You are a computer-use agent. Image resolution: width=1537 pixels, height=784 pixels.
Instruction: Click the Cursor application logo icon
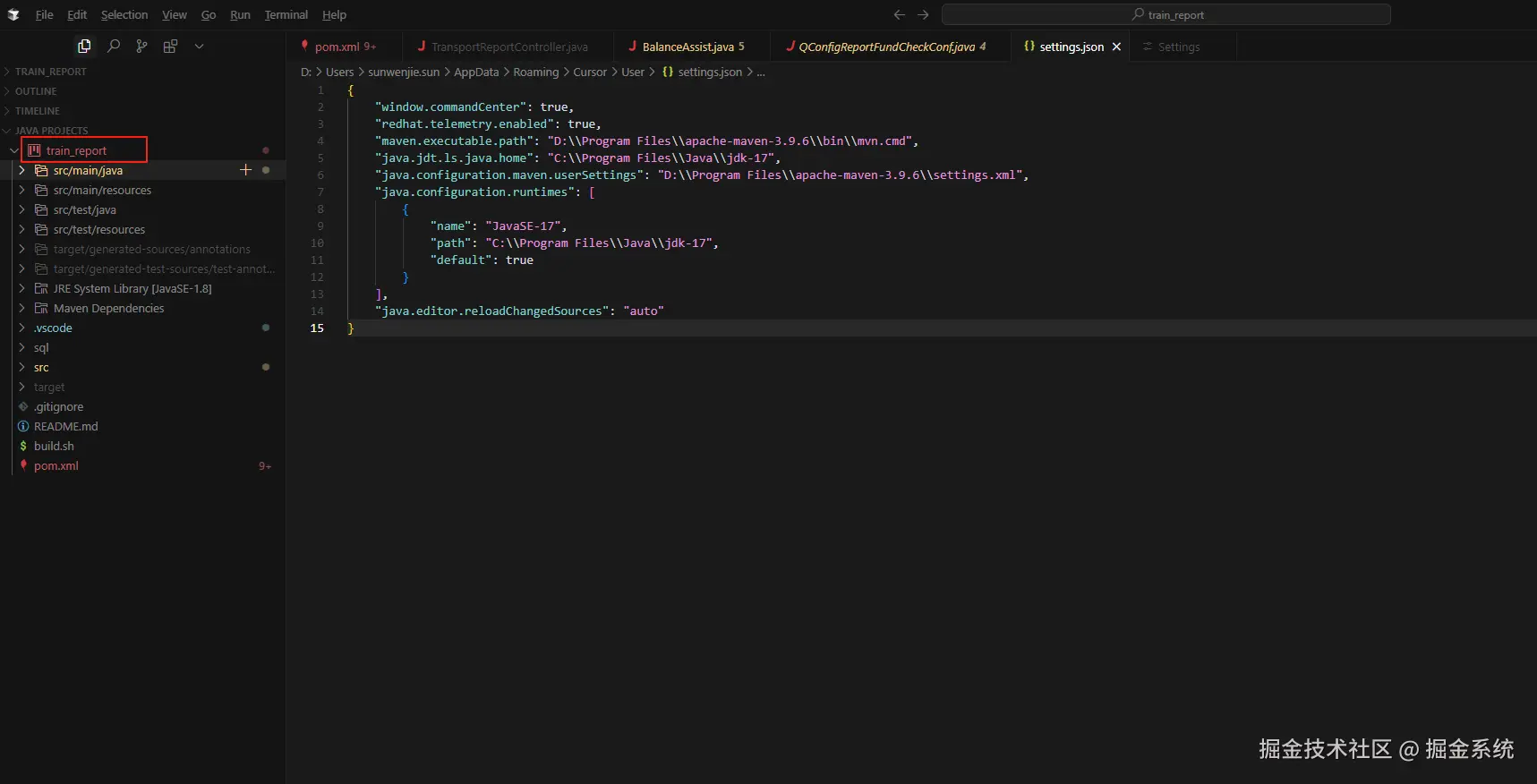13,14
